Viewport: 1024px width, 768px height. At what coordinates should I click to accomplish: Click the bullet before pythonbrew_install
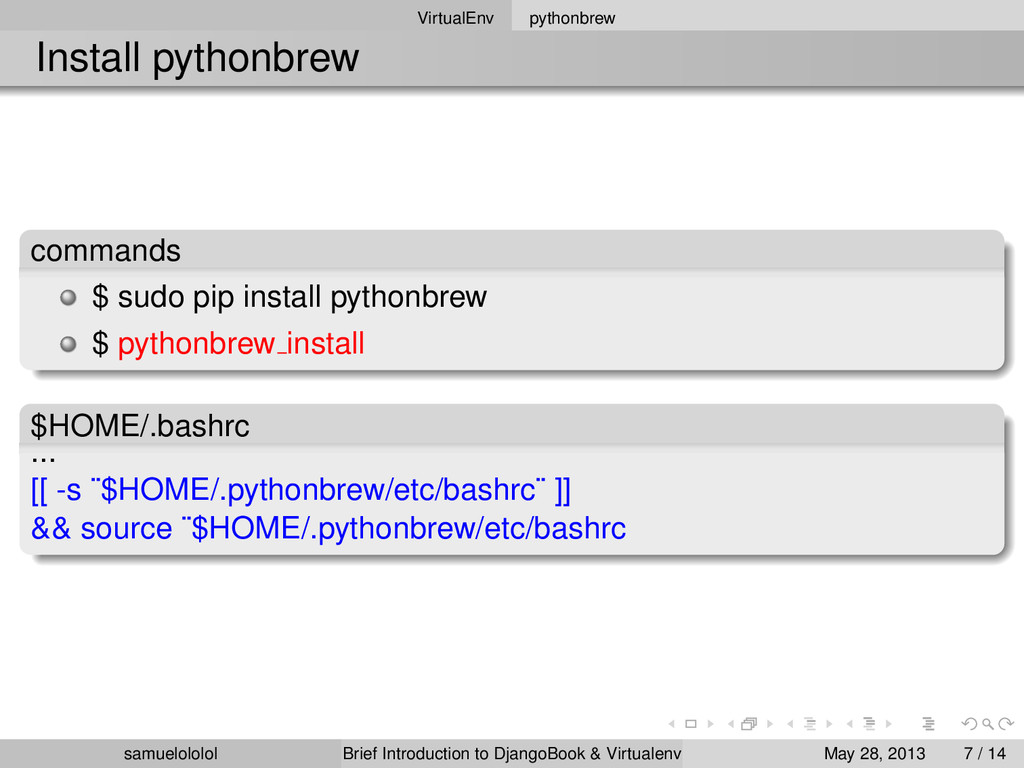[x=68, y=344]
